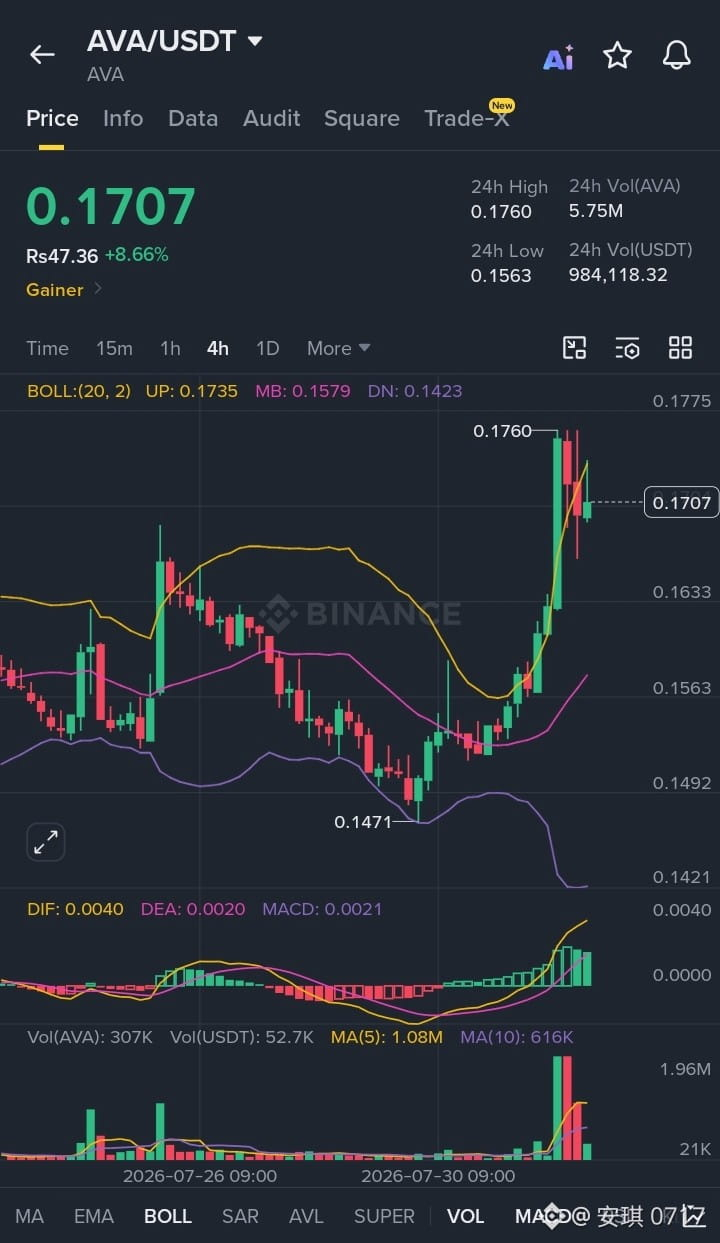
Task: Enable the EMA indicator
Action: 94,1216
